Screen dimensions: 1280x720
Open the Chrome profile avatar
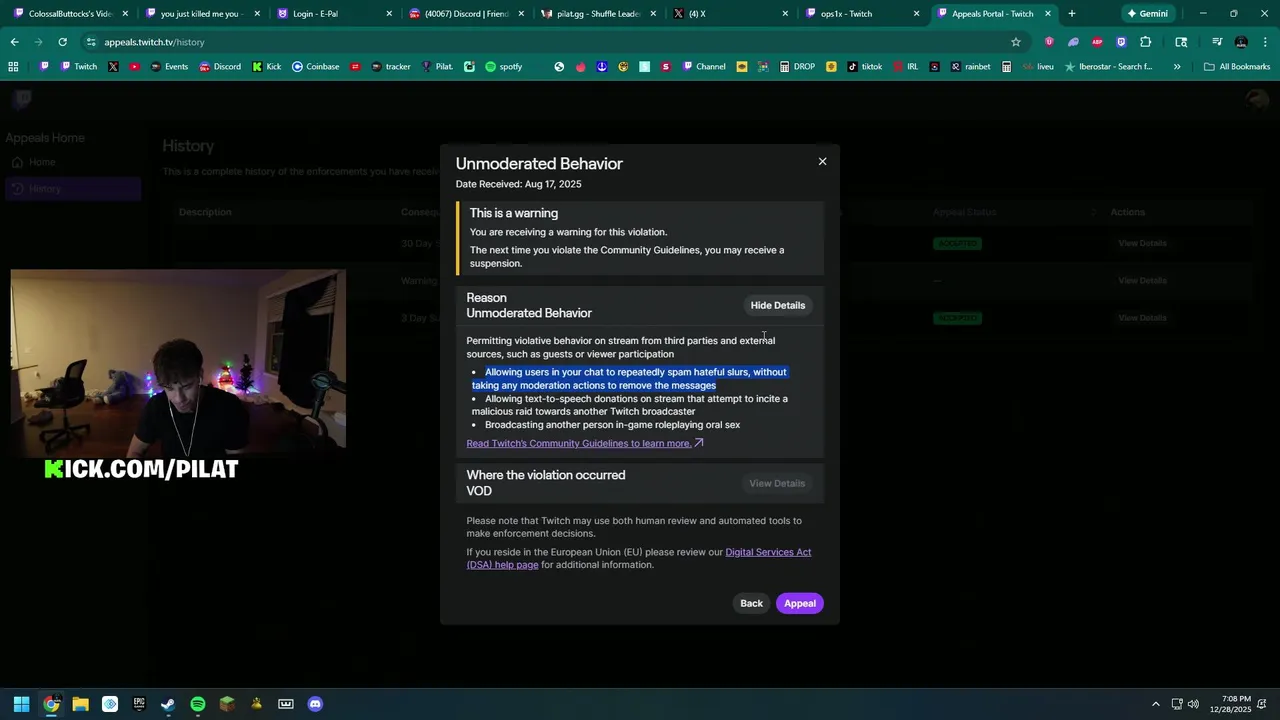1241,42
